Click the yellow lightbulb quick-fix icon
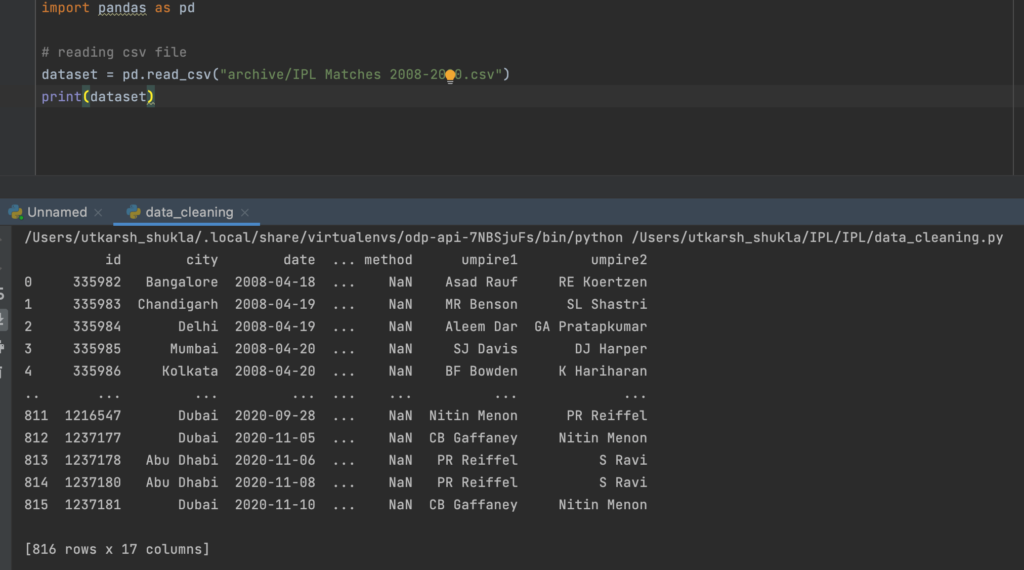 coord(450,75)
